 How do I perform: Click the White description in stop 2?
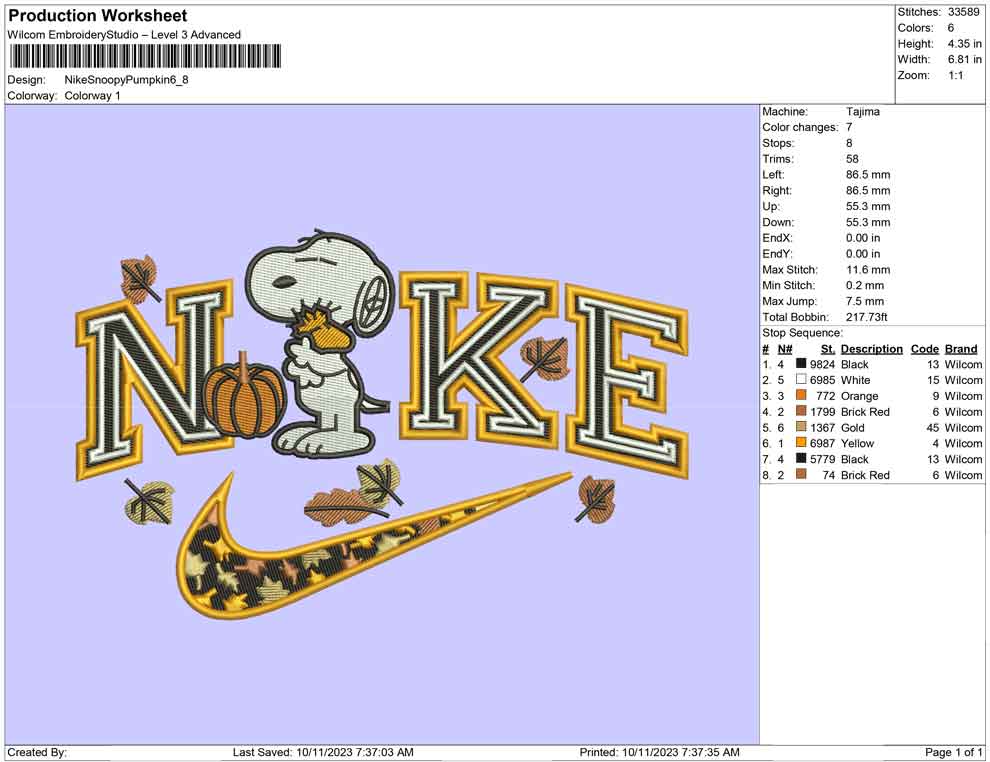click(x=856, y=380)
